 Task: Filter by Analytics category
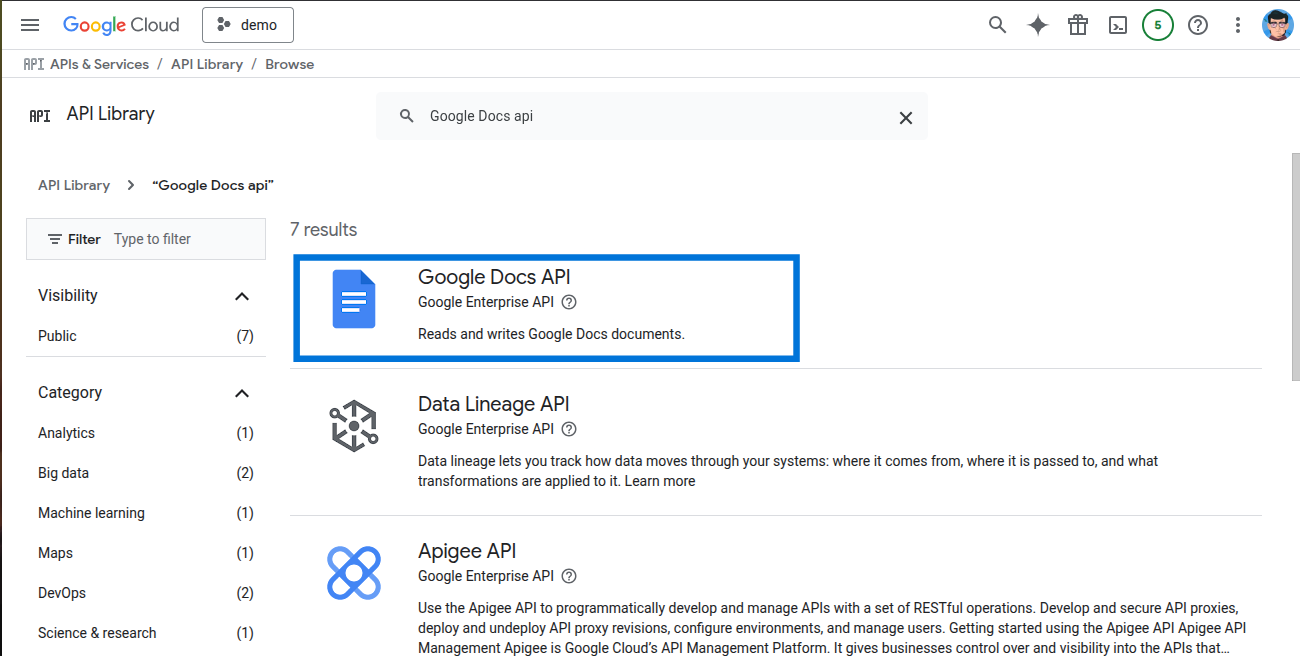[146, 433]
